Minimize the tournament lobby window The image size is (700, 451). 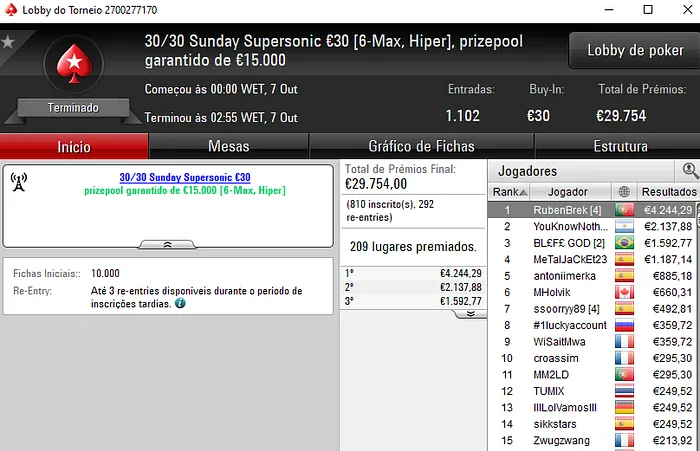click(x=609, y=9)
